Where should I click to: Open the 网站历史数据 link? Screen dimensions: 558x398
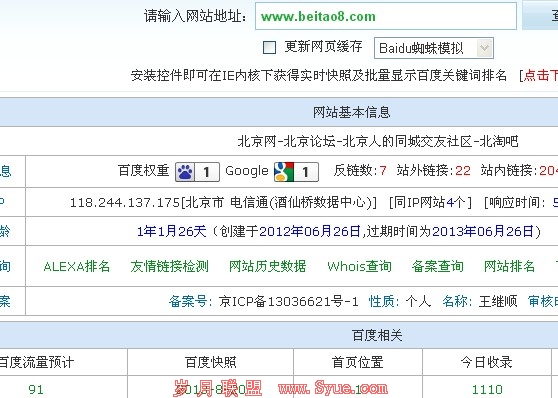(267, 266)
